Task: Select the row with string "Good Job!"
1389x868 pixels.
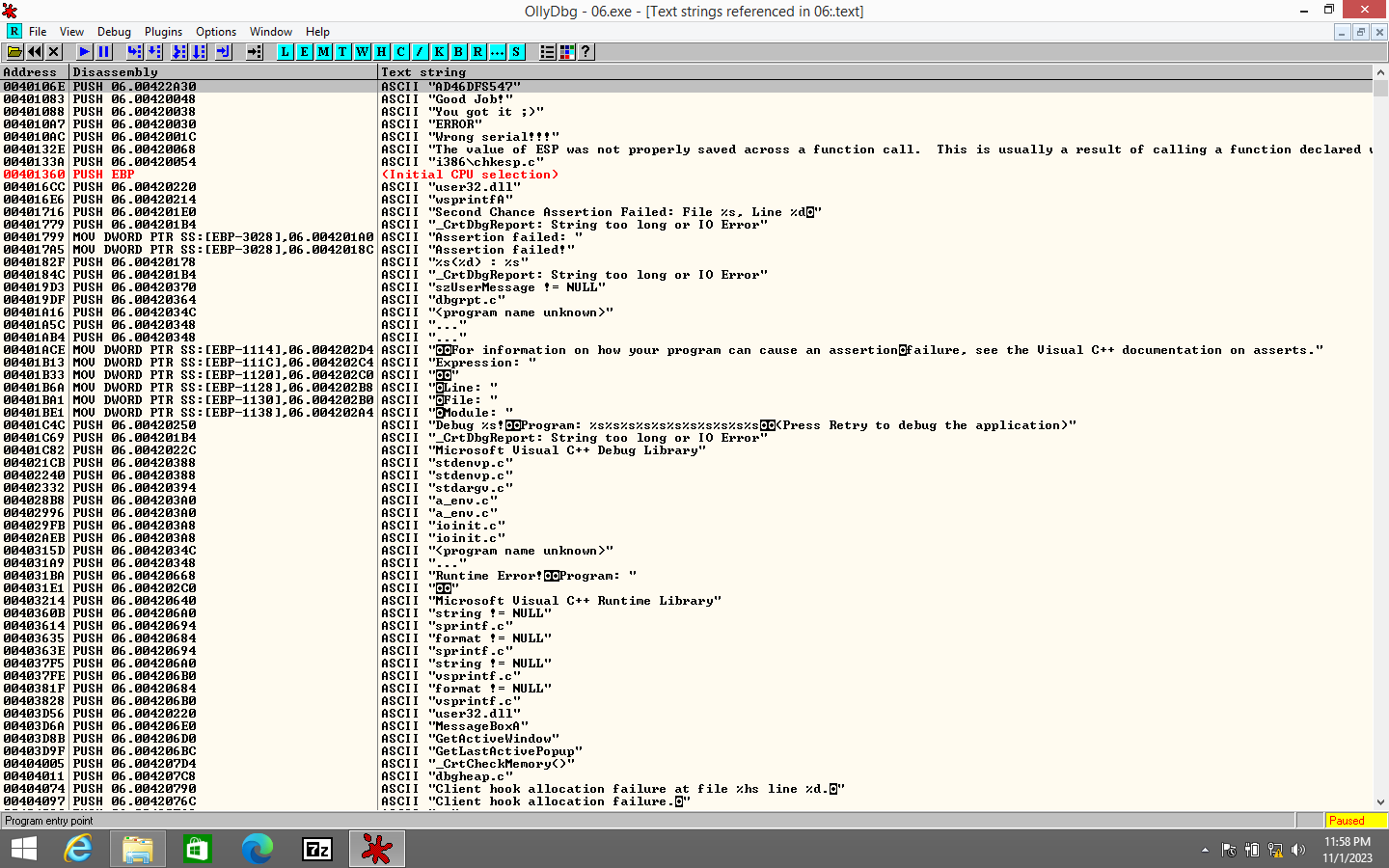Action: click(686, 99)
